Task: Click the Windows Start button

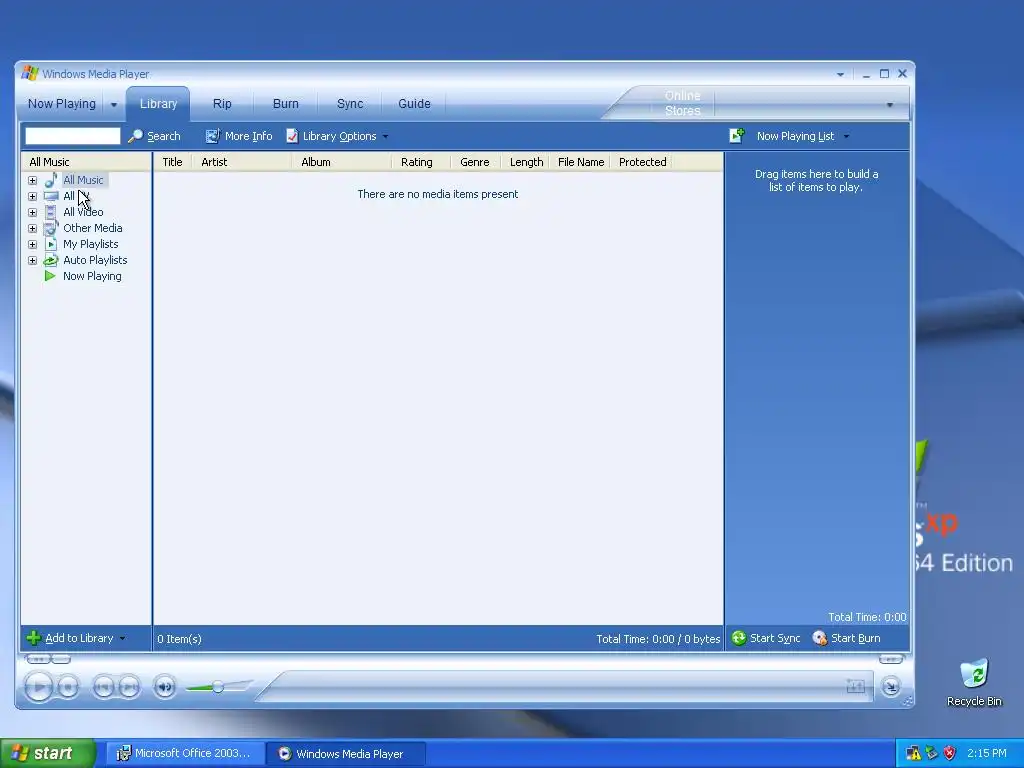Action: click(47, 753)
